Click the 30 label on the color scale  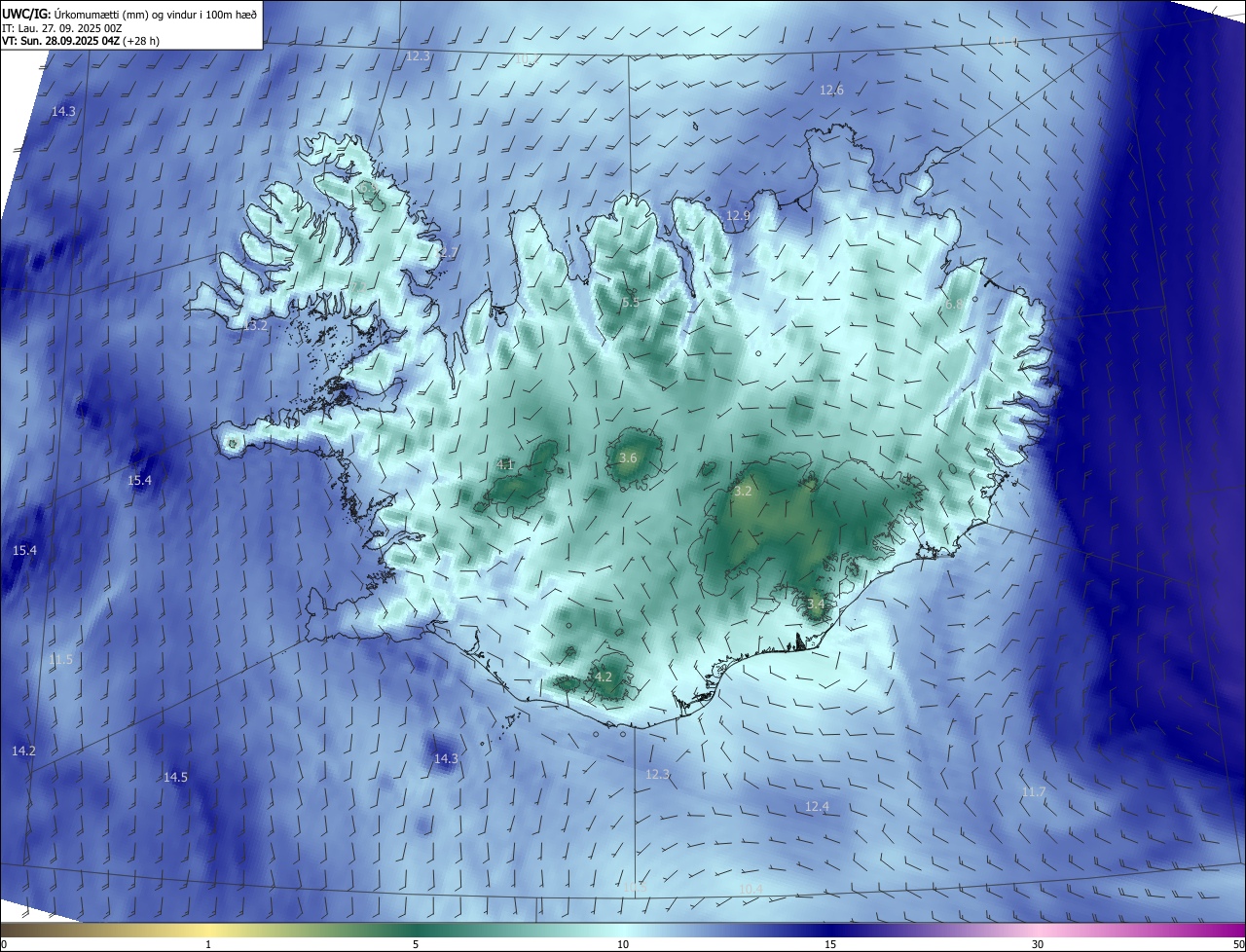(1038, 944)
